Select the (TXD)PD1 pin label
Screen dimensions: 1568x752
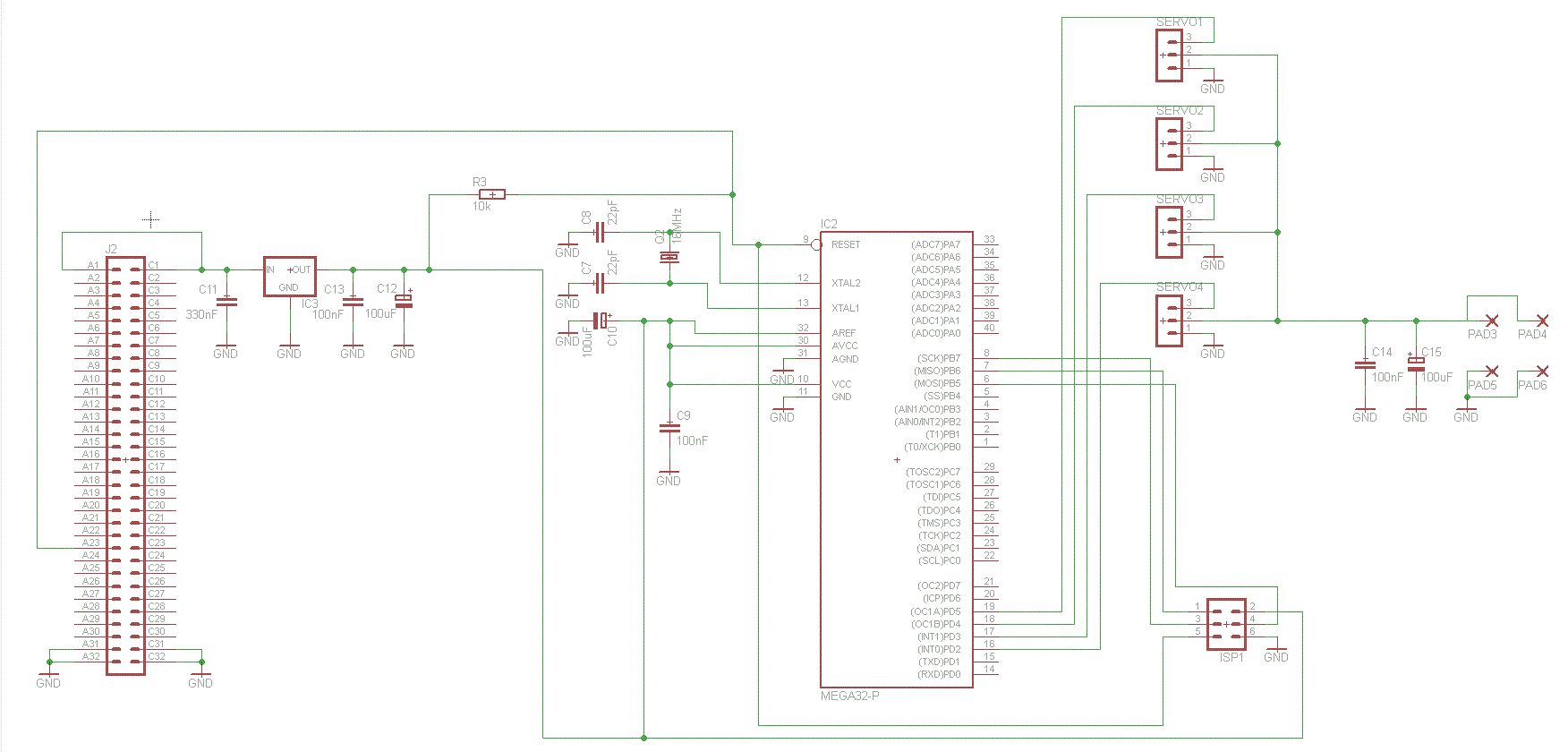click(939, 662)
